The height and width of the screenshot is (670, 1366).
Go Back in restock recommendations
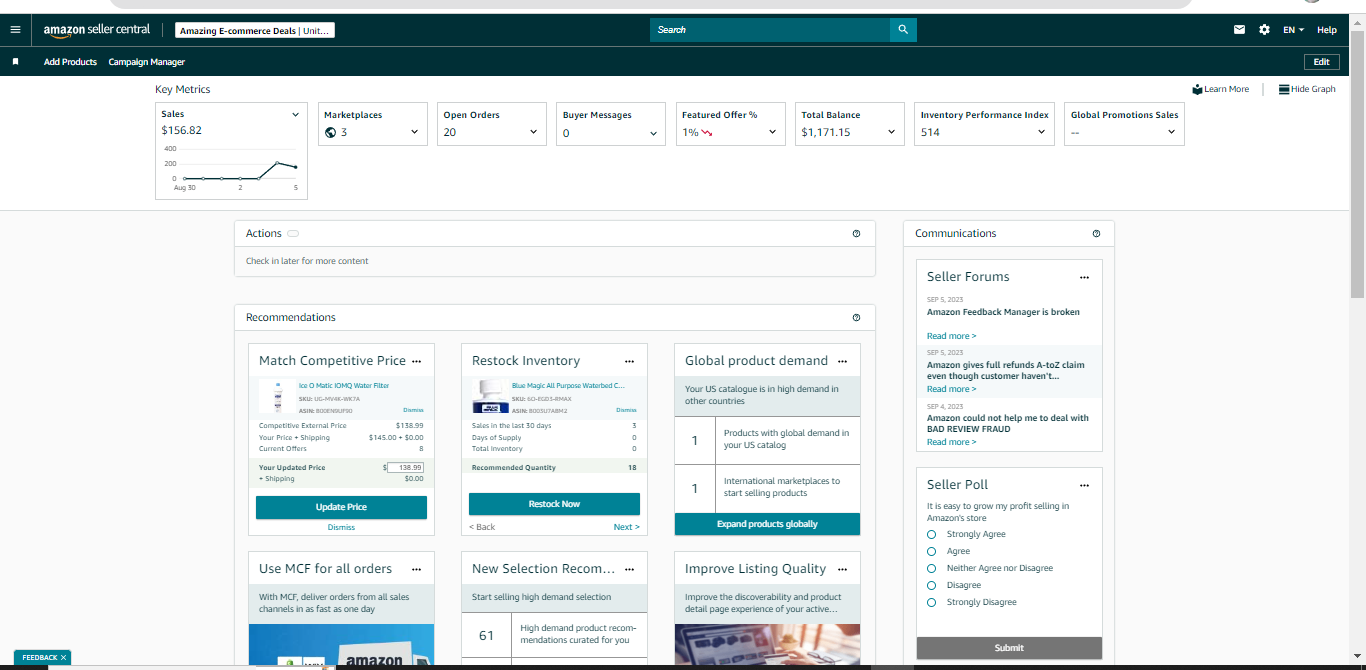482,527
